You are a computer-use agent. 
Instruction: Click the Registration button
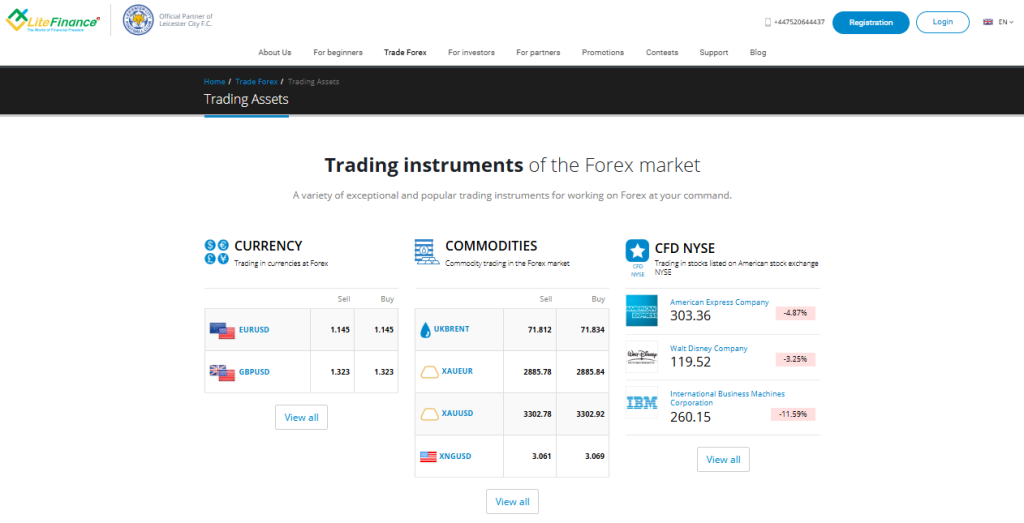click(x=871, y=22)
